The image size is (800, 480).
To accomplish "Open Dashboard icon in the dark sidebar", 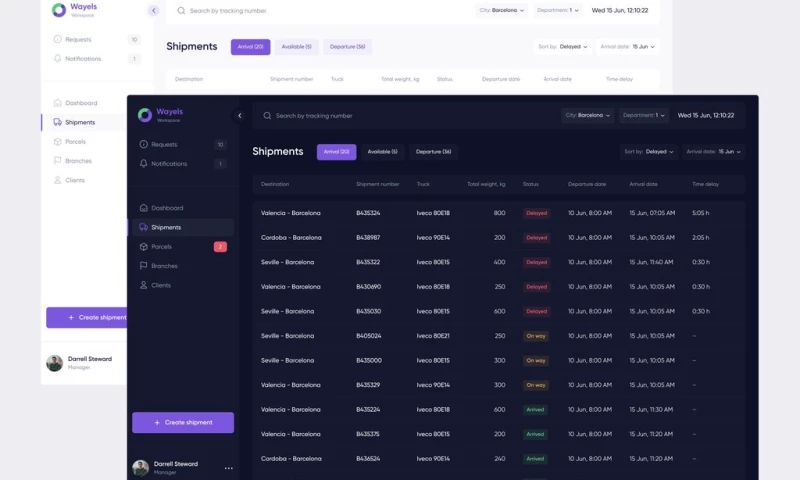I will [x=144, y=208].
